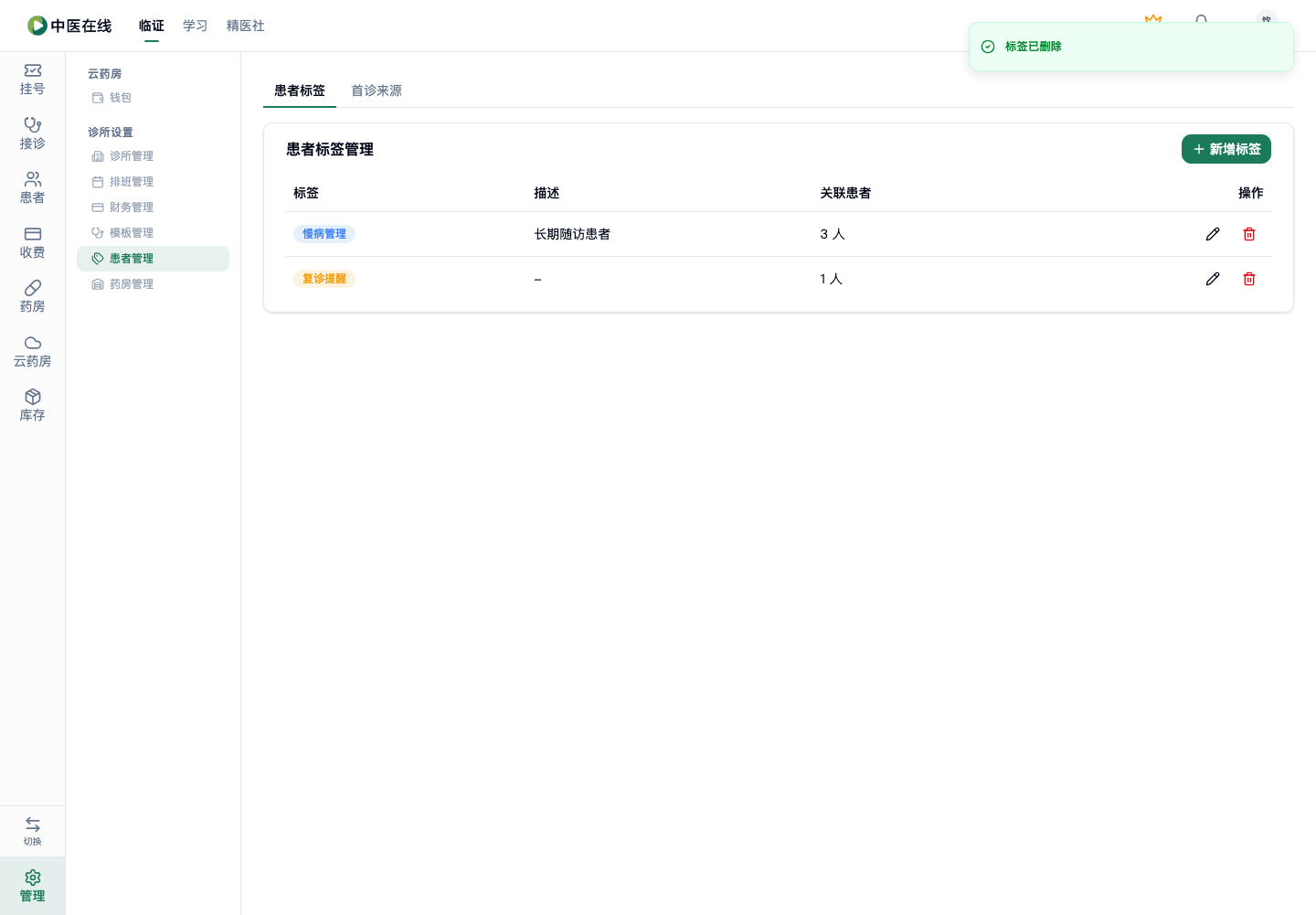Open 药房 pharmacy in left sidebar
1316x915 pixels.
pos(32,297)
